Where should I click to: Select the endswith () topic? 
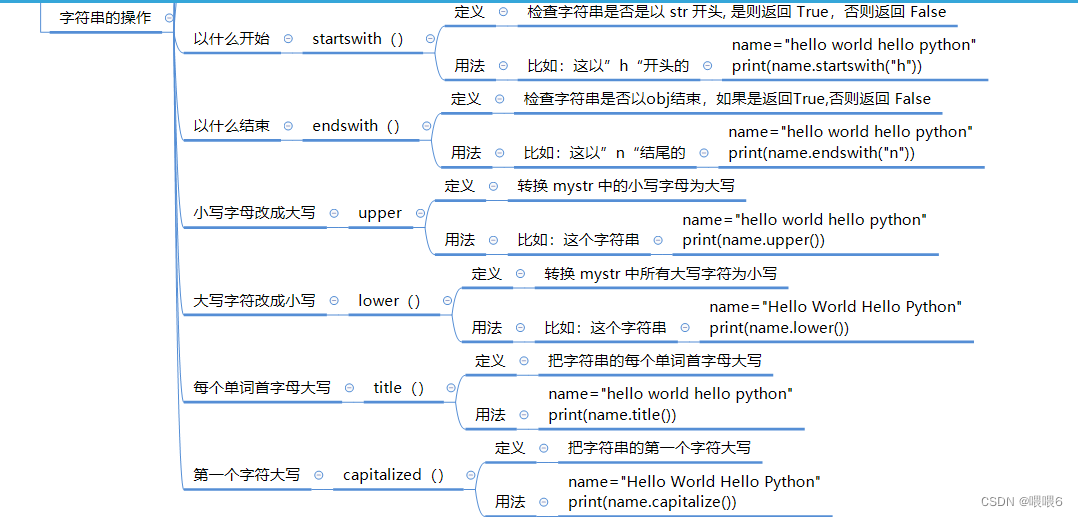click(356, 126)
